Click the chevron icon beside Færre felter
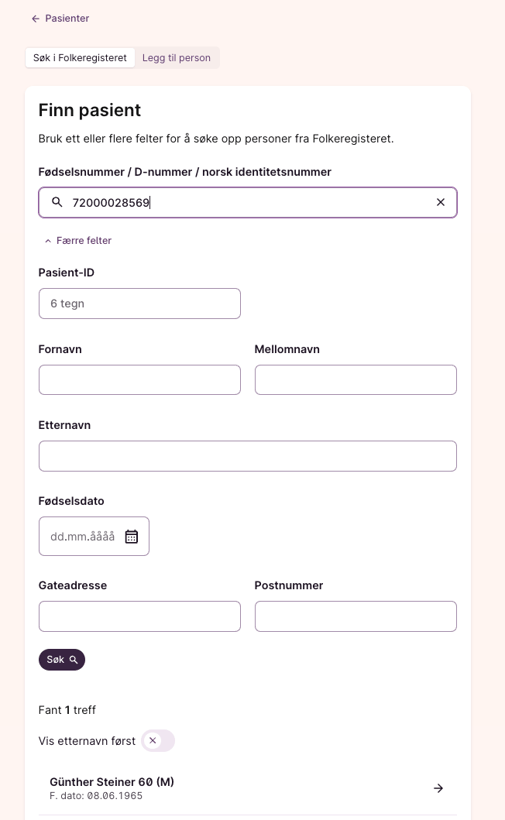The image size is (505, 820). point(48,241)
